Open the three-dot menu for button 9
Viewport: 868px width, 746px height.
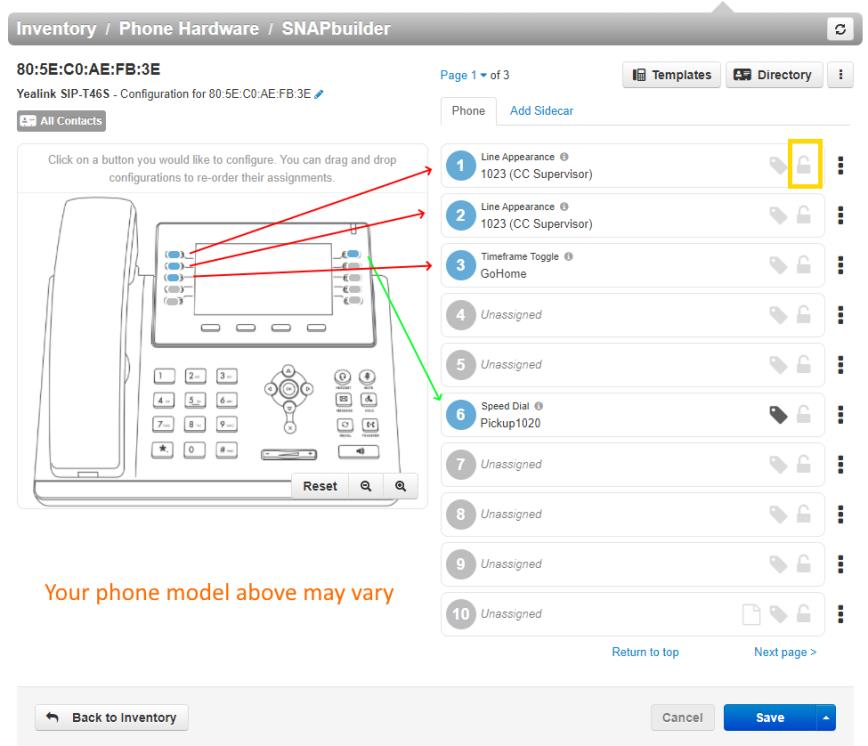click(840, 564)
